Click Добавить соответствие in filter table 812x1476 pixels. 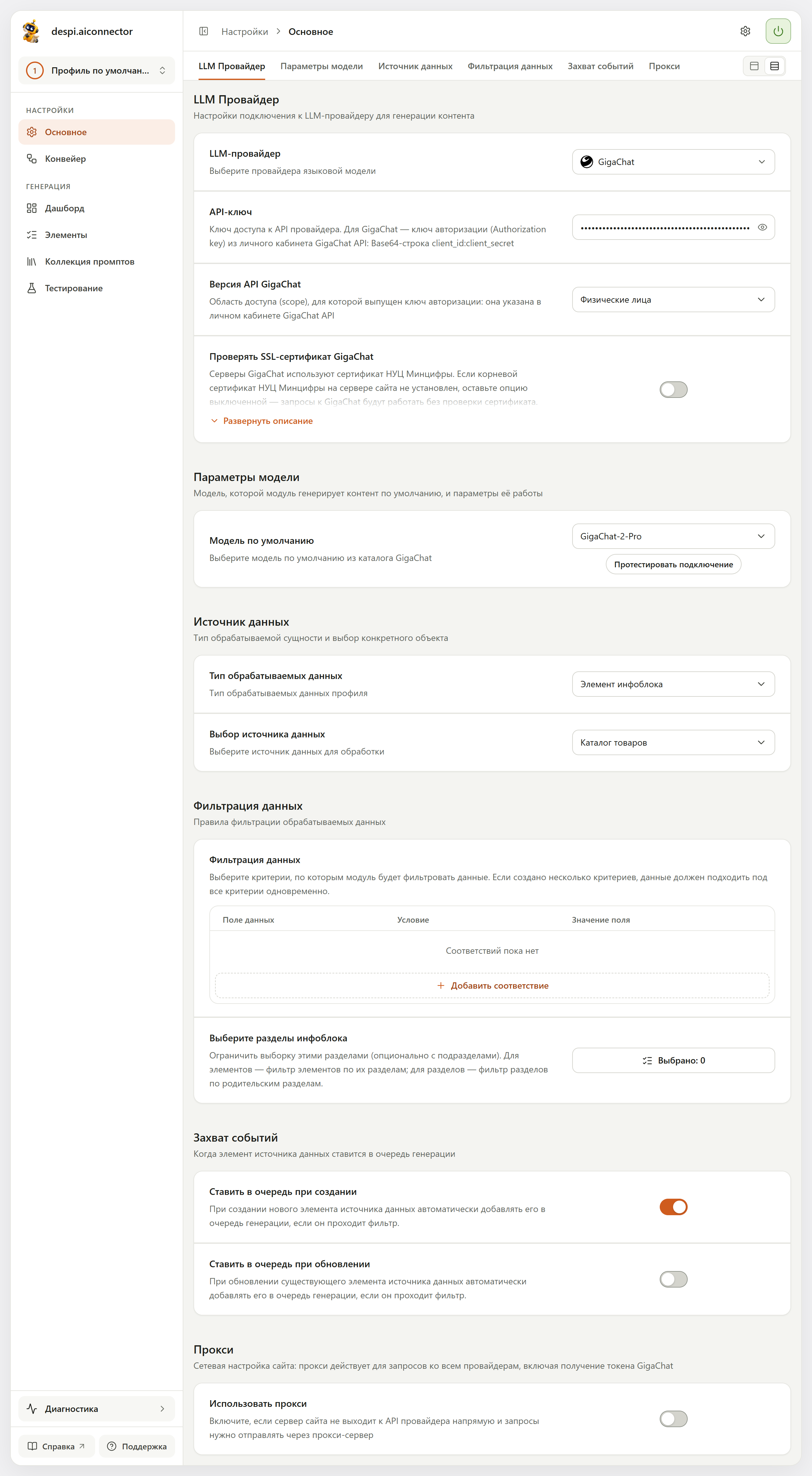[x=493, y=985]
